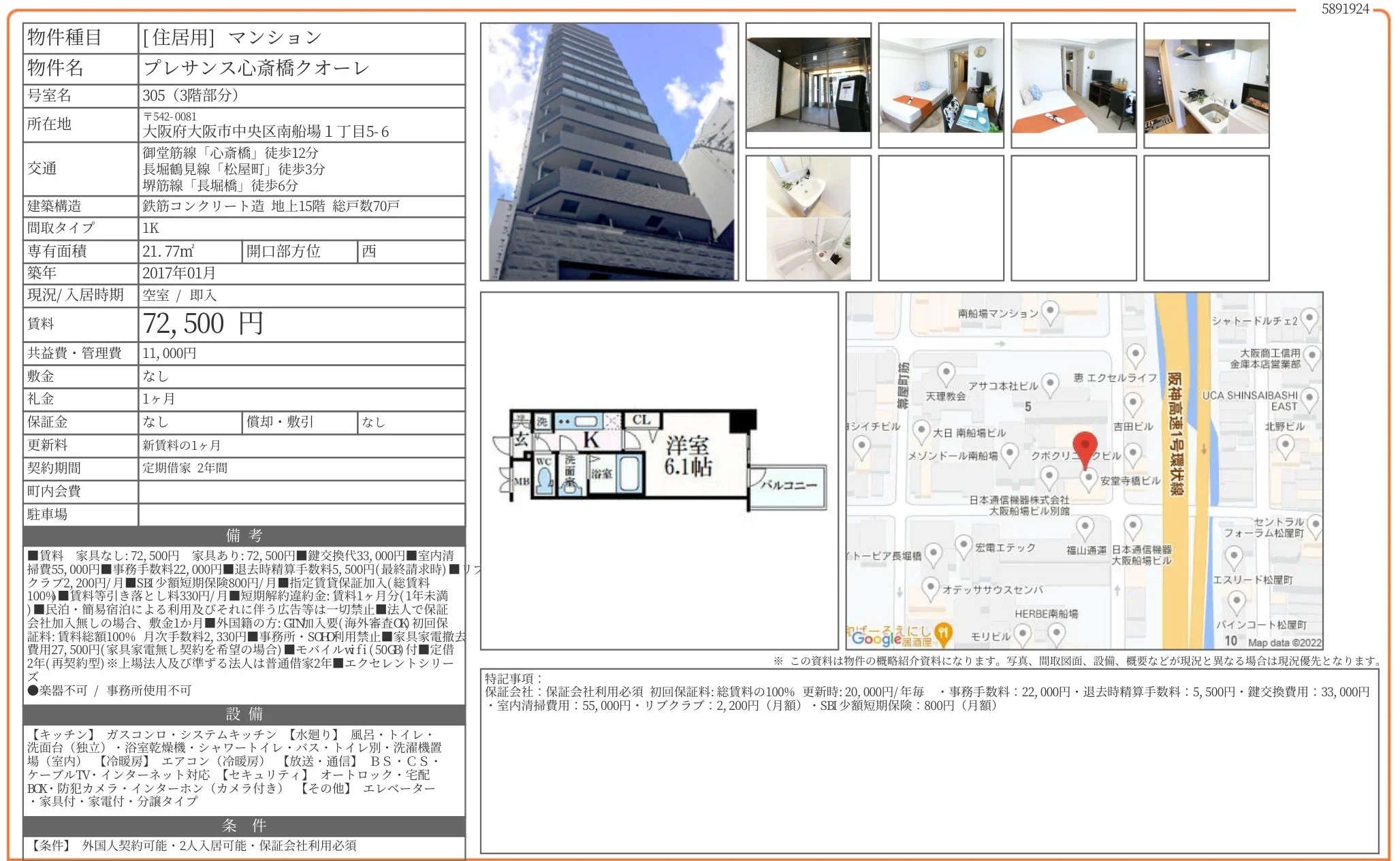Screen dimensions: 1400x861
Task: Click the Map data ©2022 text
Action: tap(1284, 643)
